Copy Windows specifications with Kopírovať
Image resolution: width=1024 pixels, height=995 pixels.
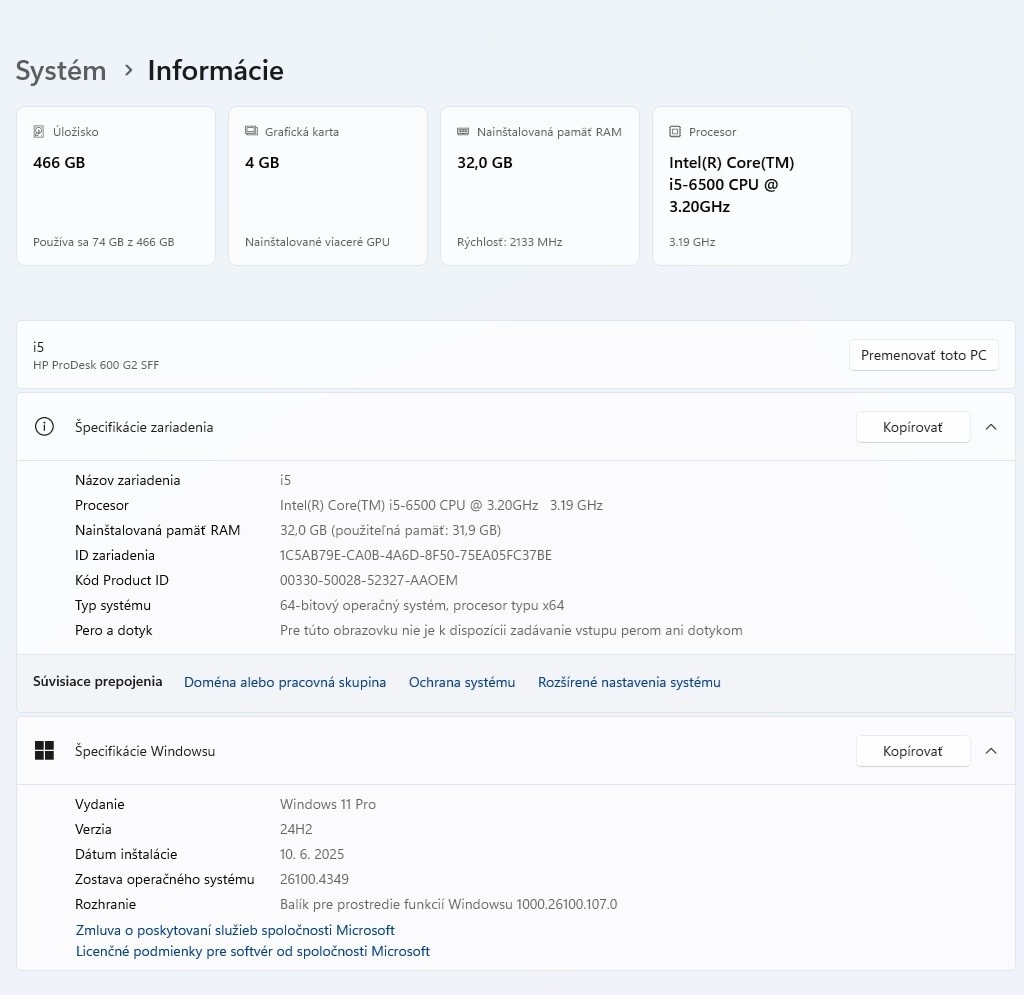912,751
